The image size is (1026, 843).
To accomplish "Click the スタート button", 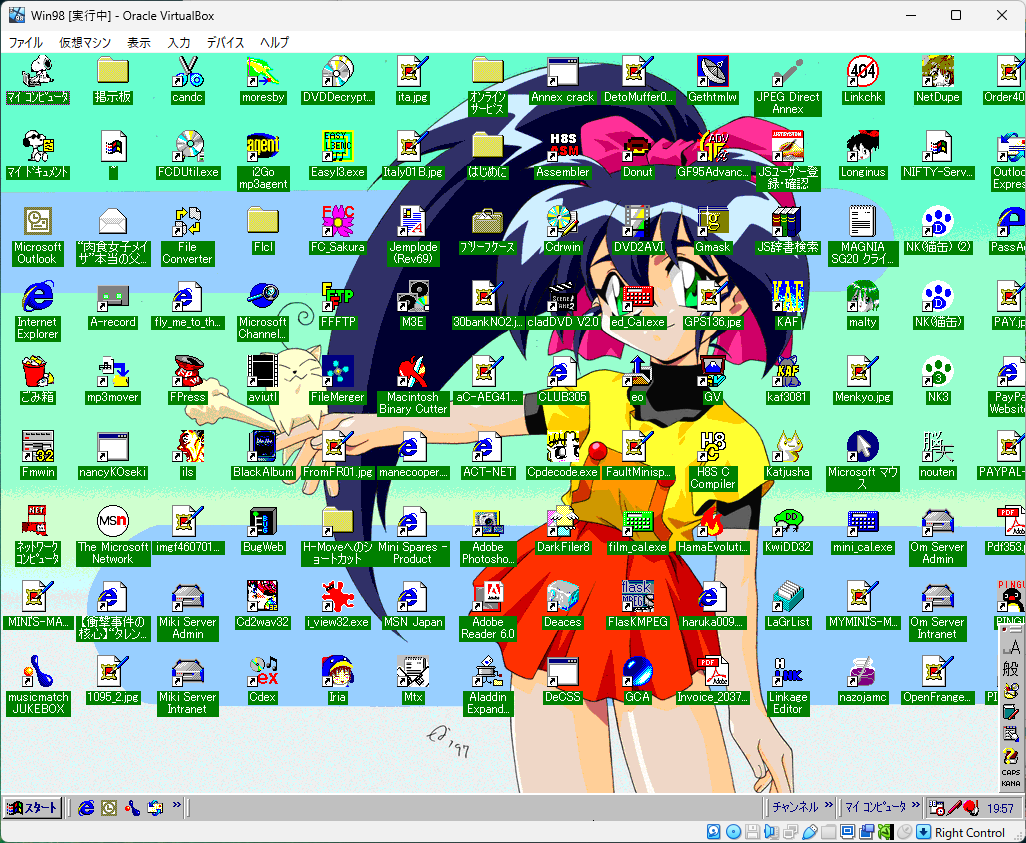I will [x=33, y=807].
